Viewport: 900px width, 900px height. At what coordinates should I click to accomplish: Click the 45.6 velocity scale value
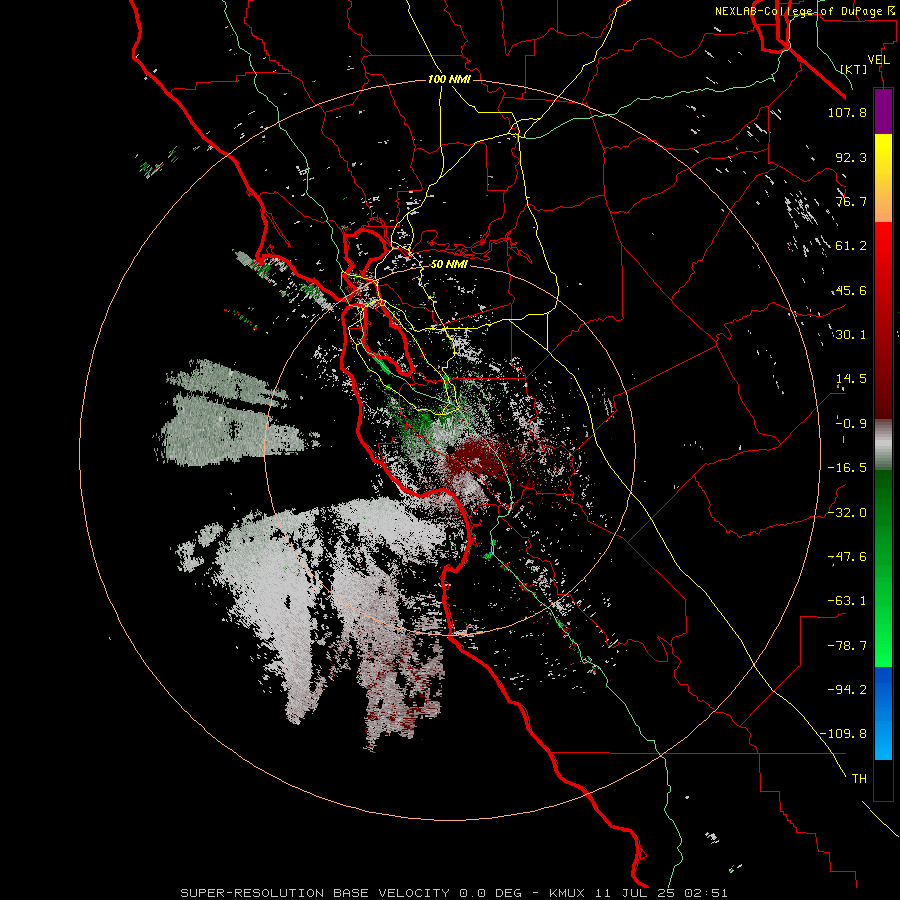click(x=851, y=290)
